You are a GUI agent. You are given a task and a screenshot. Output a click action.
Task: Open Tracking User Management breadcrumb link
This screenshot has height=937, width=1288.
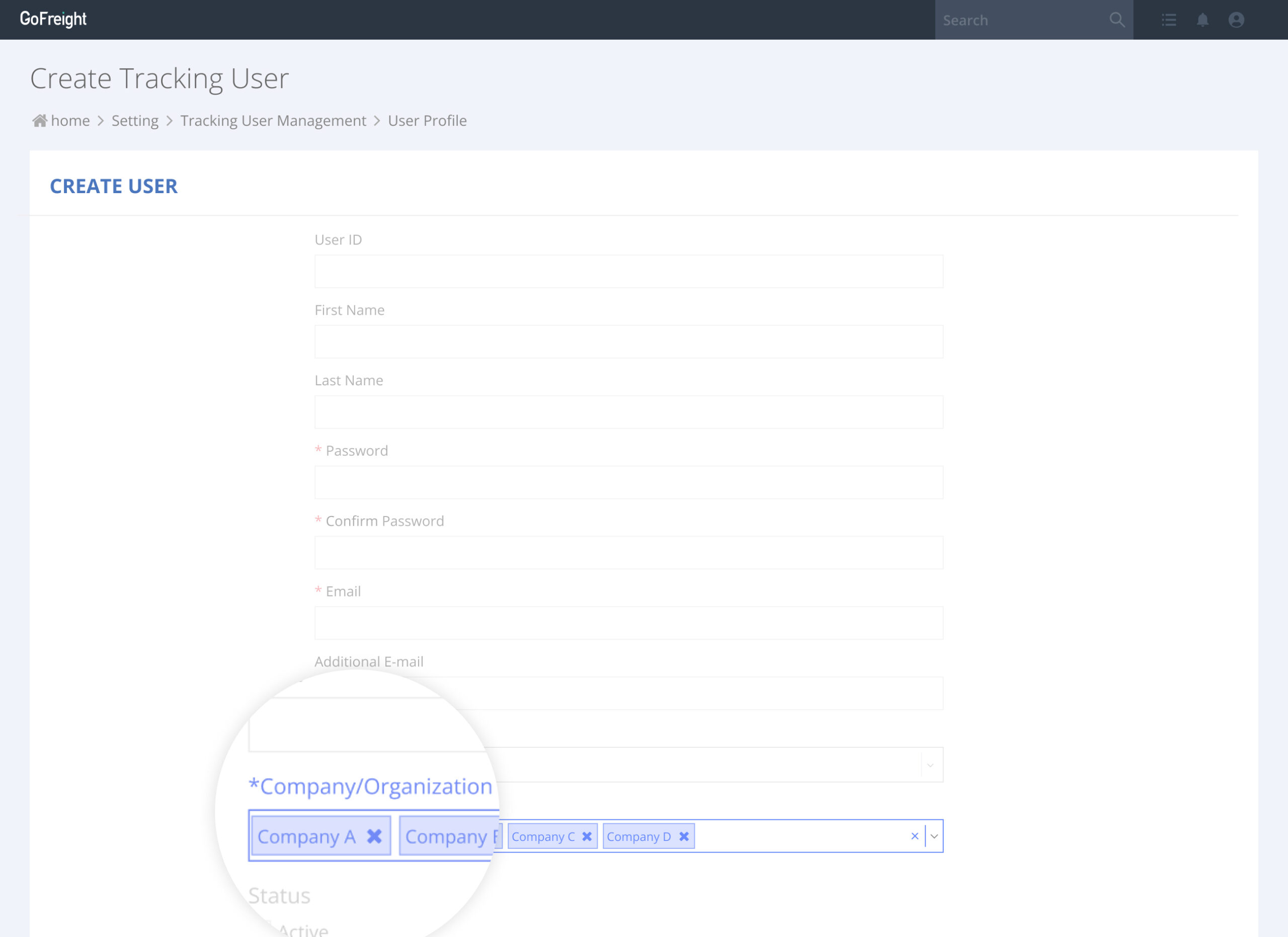coord(273,120)
